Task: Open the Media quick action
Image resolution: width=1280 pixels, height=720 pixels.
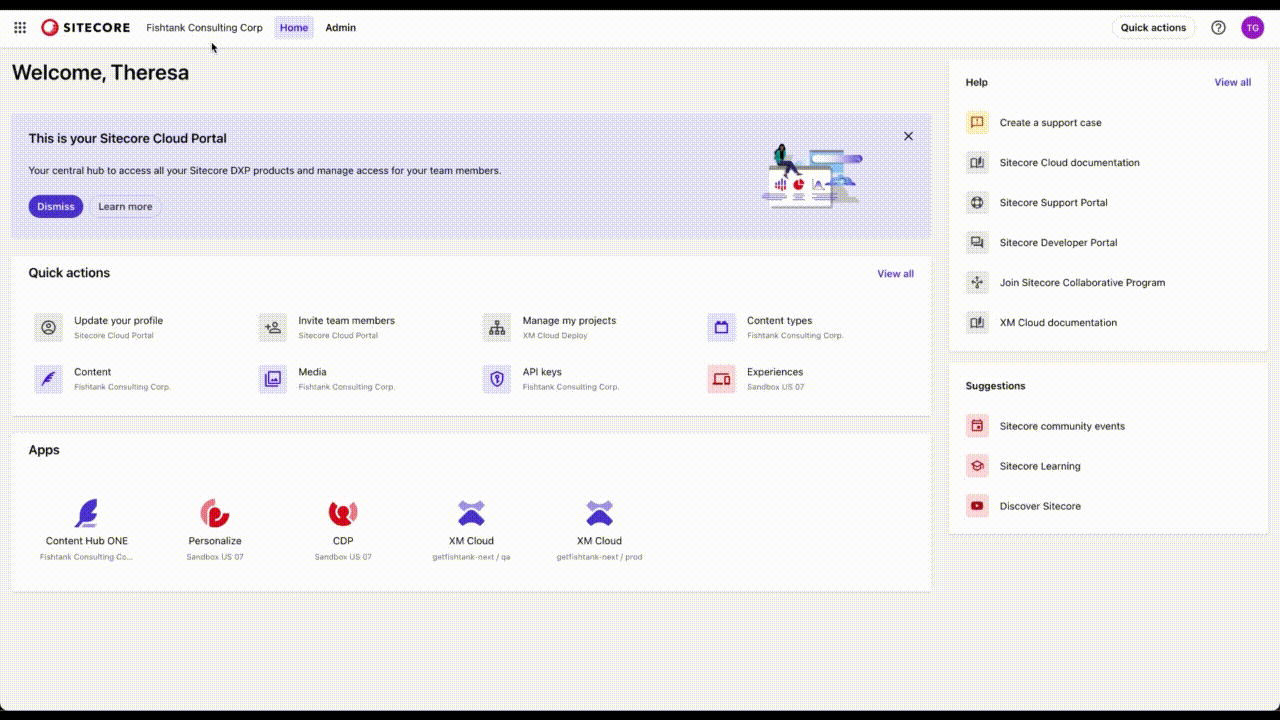Action: tap(272, 378)
